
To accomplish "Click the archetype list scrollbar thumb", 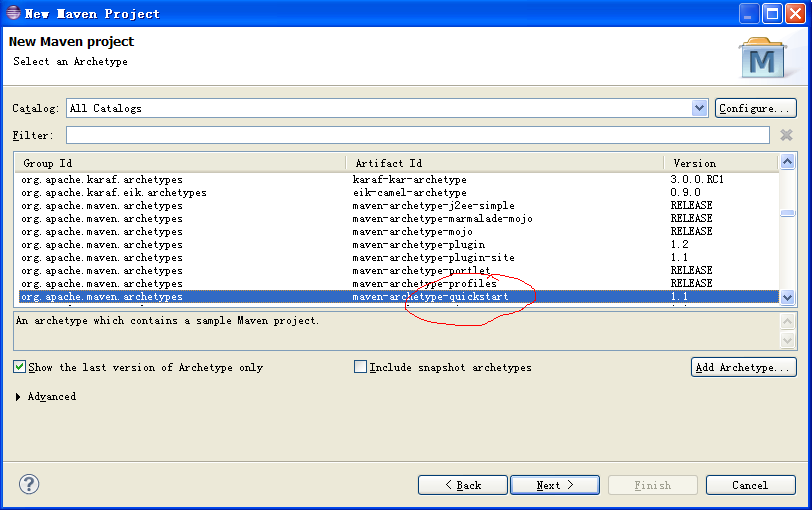I will pyautogui.click(x=788, y=213).
